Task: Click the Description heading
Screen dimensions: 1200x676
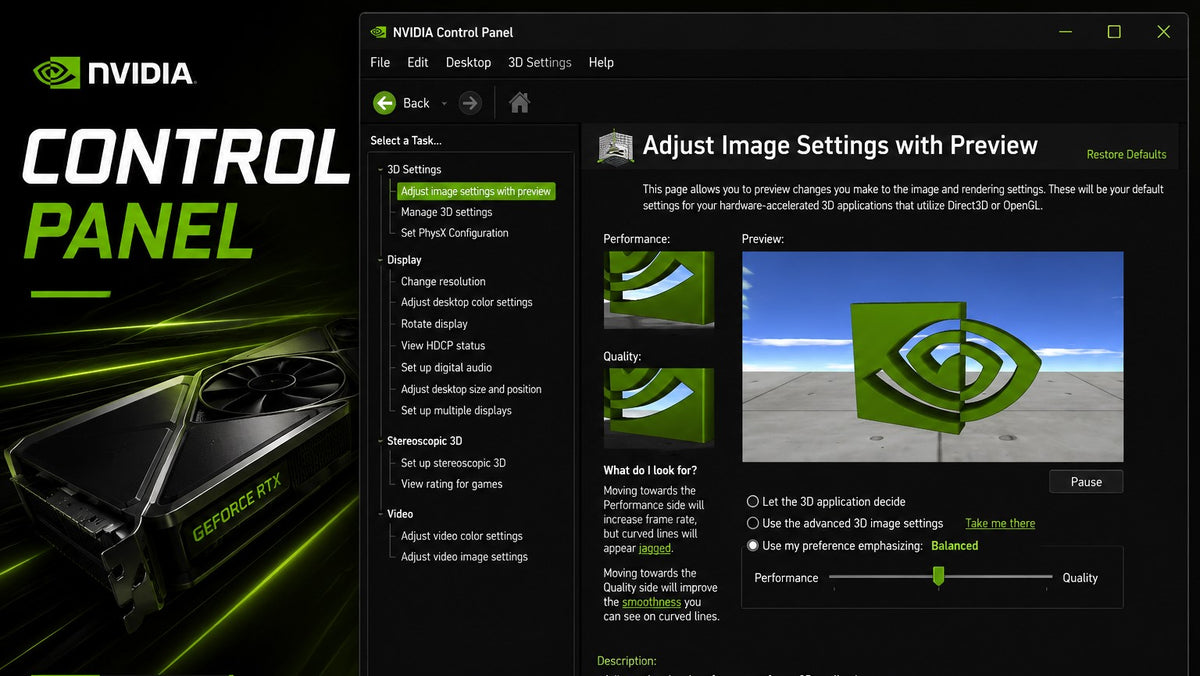Action: (626, 661)
